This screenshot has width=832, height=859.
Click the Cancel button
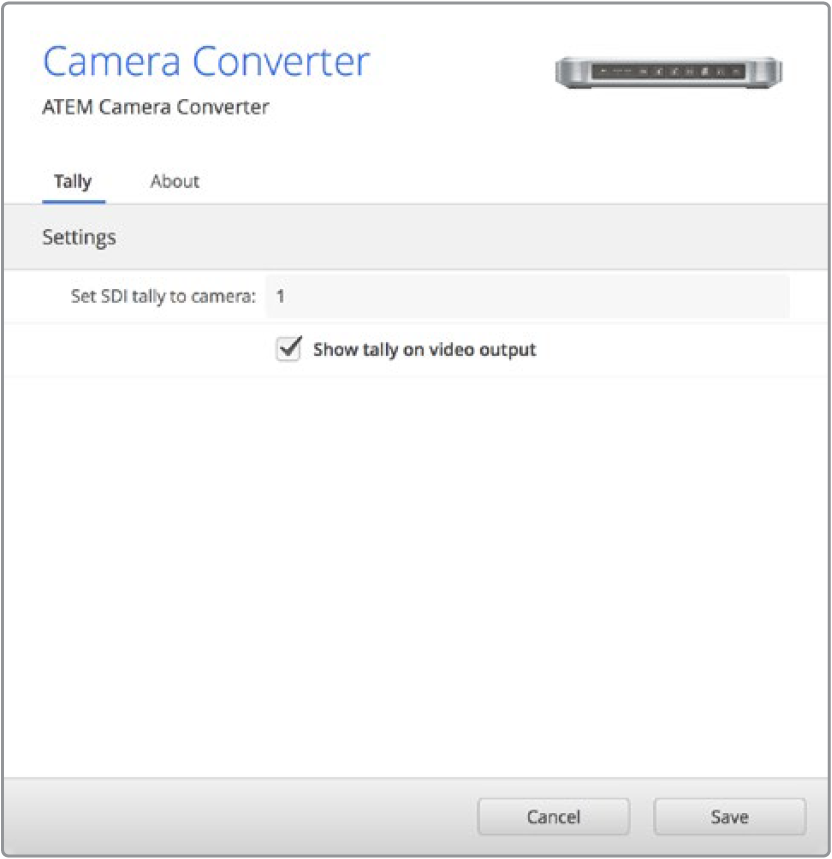pyautogui.click(x=553, y=817)
